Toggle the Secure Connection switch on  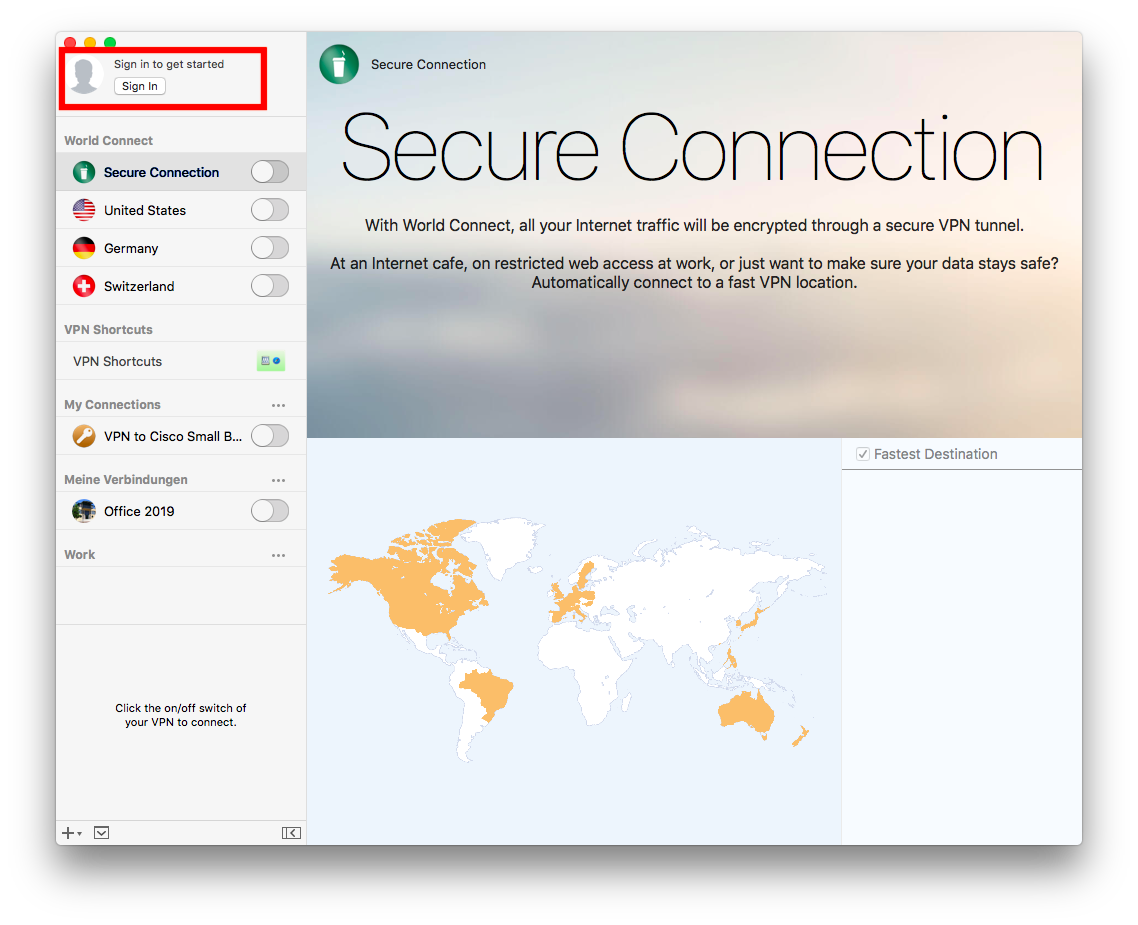(270, 172)
